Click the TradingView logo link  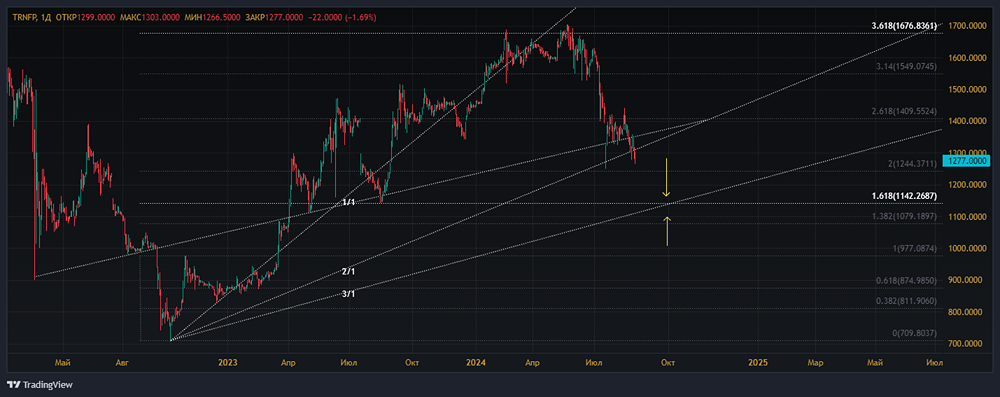[x=40, y=385]
